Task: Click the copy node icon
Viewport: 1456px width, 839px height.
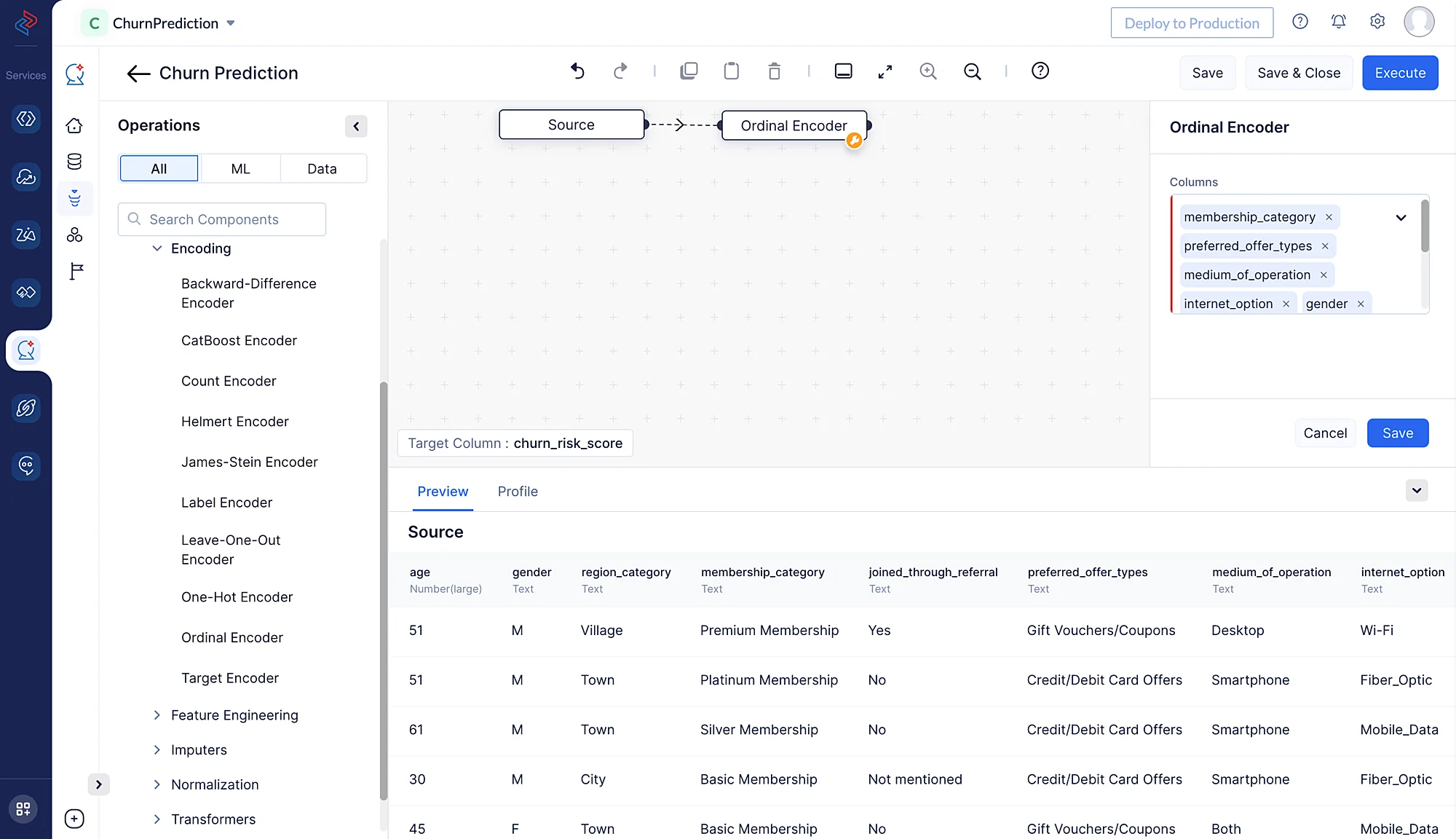Action: (x=689, y=71)
